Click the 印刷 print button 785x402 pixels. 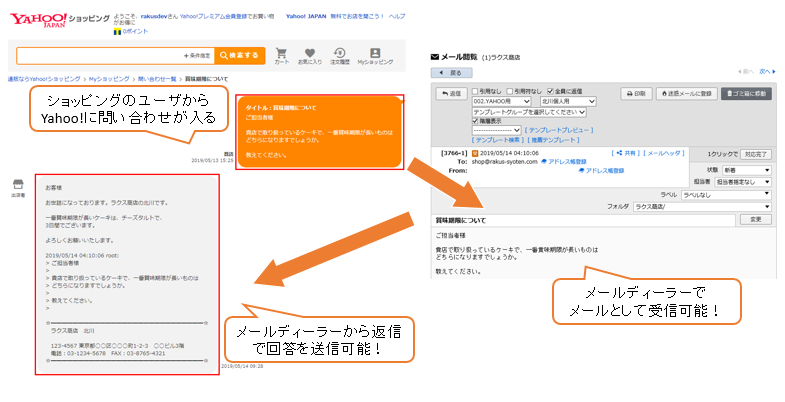636,94
